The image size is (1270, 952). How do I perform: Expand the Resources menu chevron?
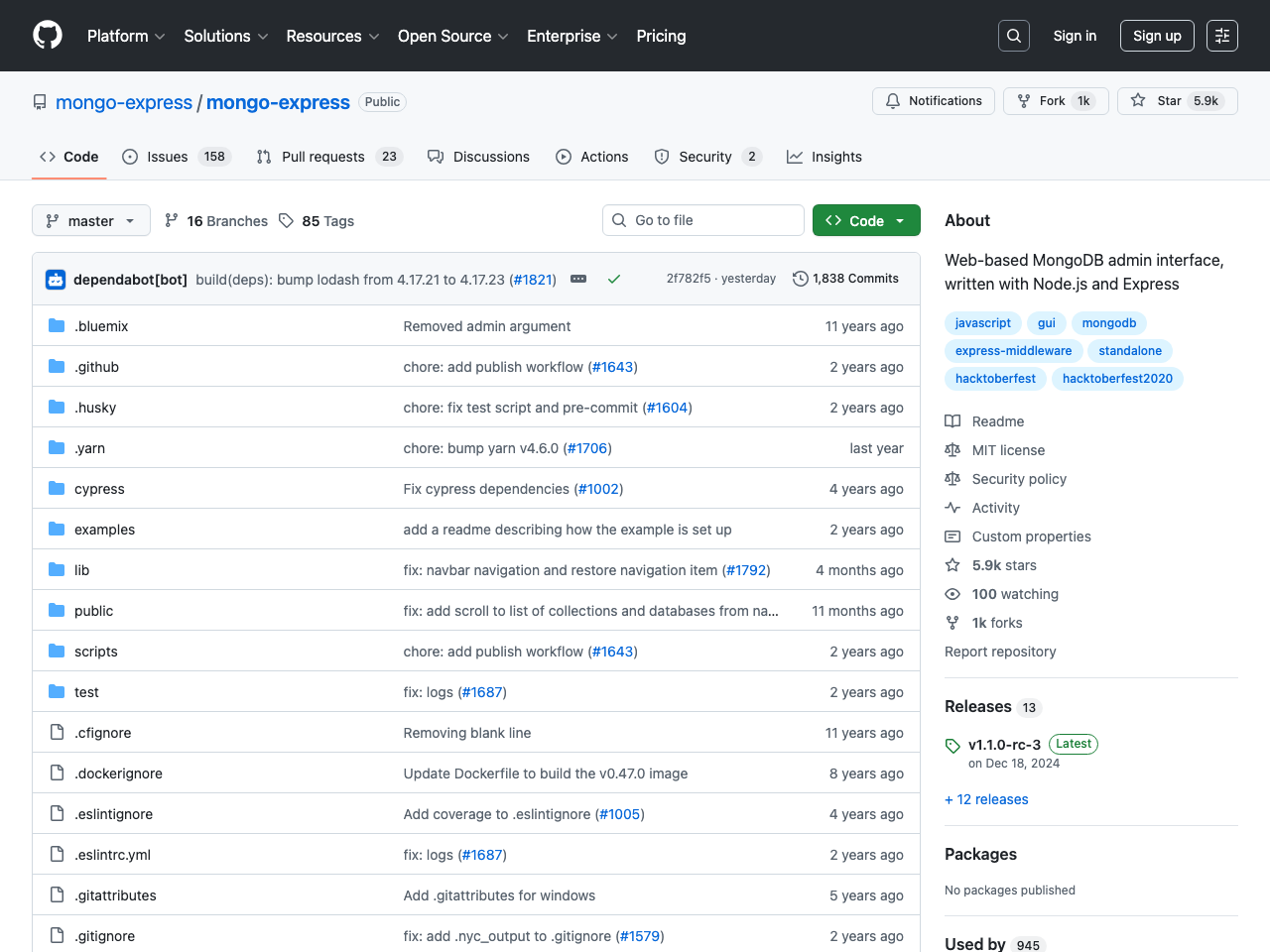click(374, 37)
